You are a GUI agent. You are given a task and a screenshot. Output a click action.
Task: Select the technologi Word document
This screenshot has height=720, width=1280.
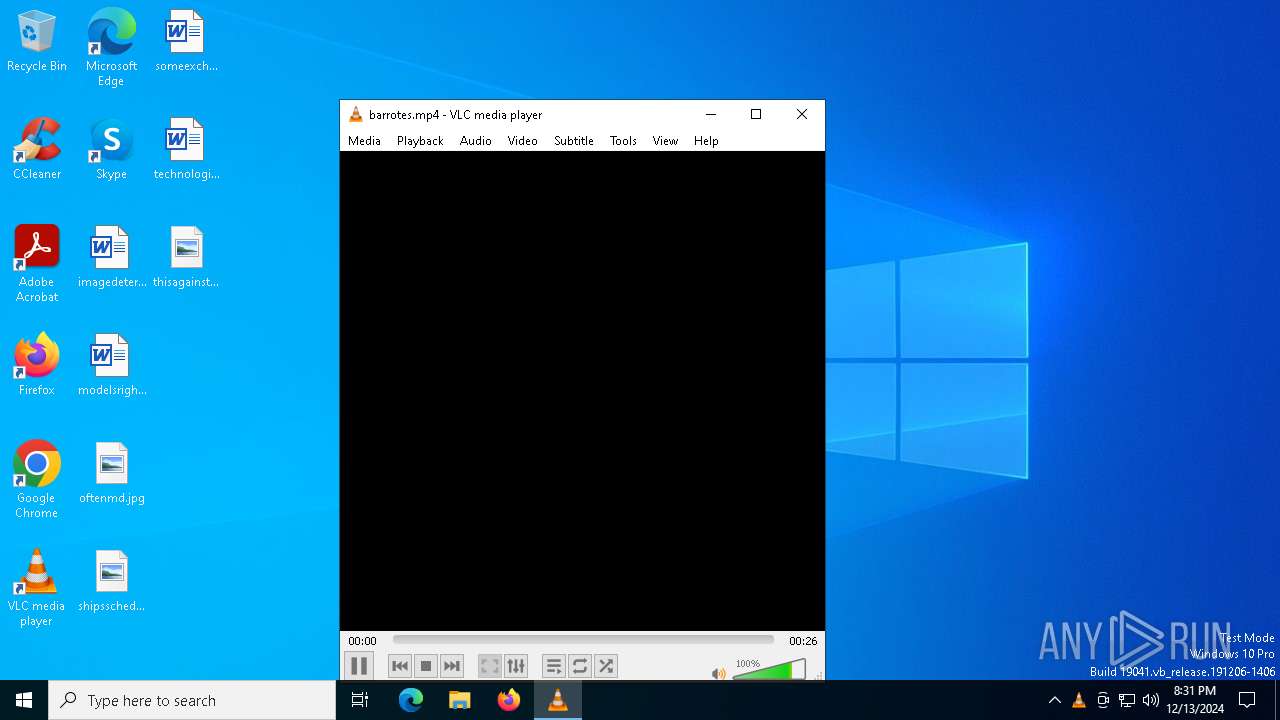pyautogui.click(x=186, y=150)
